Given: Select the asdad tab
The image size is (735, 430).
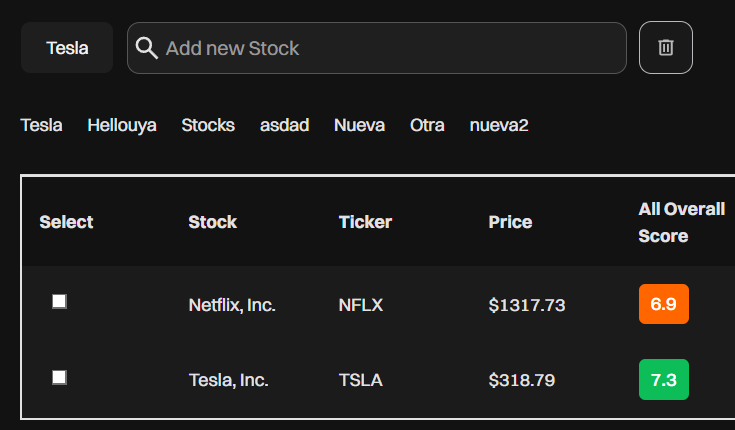Looking at the screenshot, I should (285, 125).
